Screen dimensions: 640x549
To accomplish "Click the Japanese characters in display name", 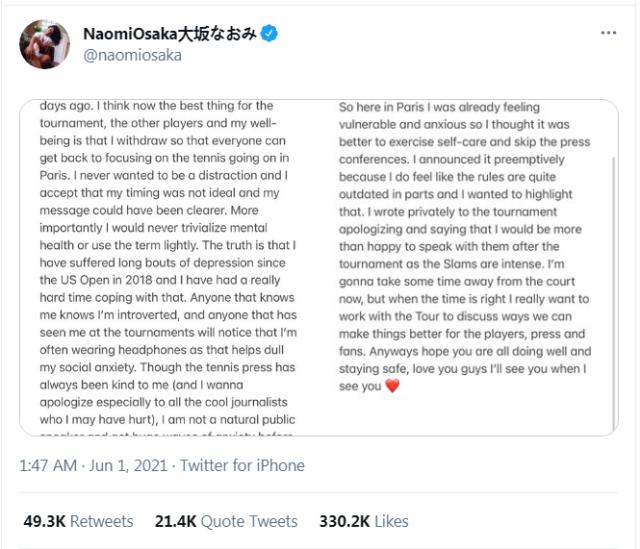I will click(217, 34).
